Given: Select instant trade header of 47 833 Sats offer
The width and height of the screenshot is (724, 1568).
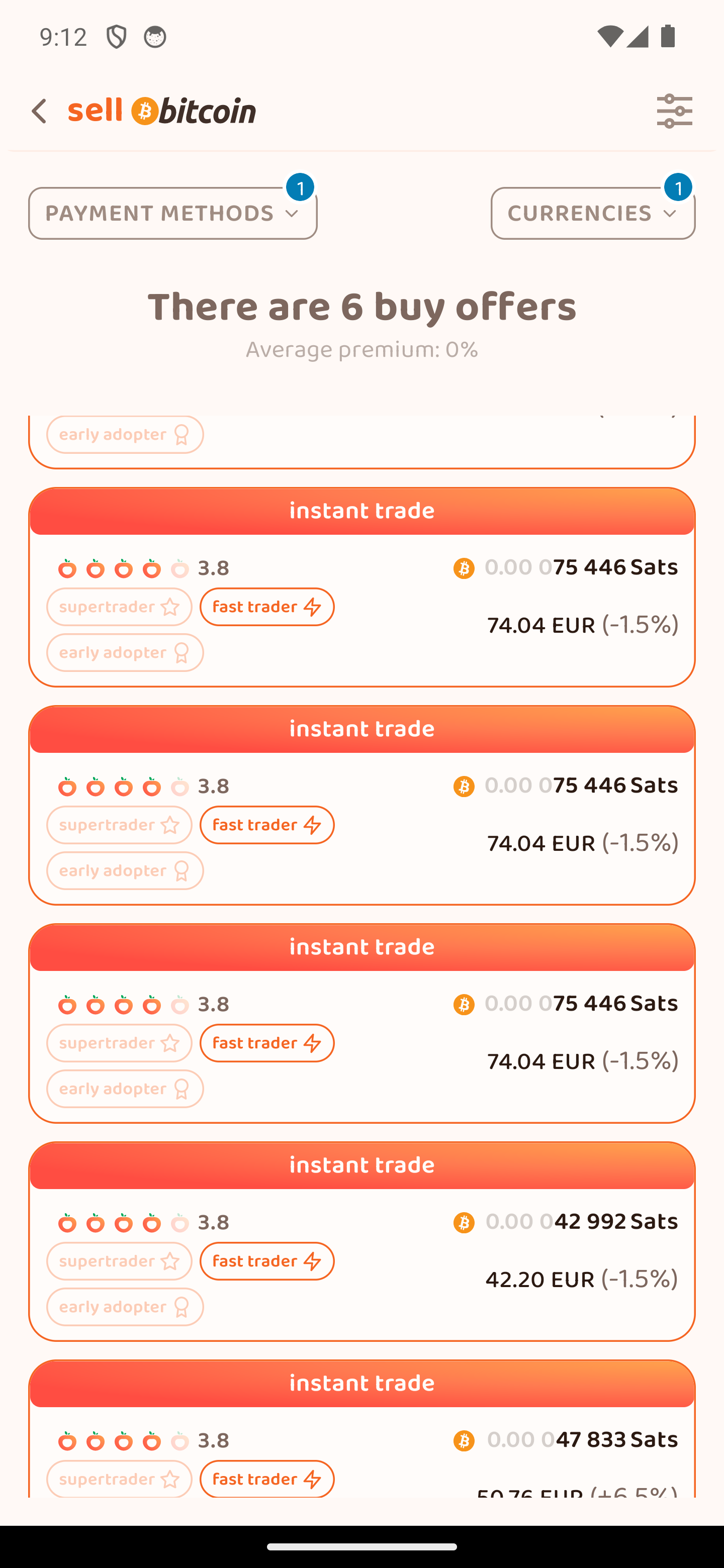Looking at the screenshot, I should point(361,1384).
